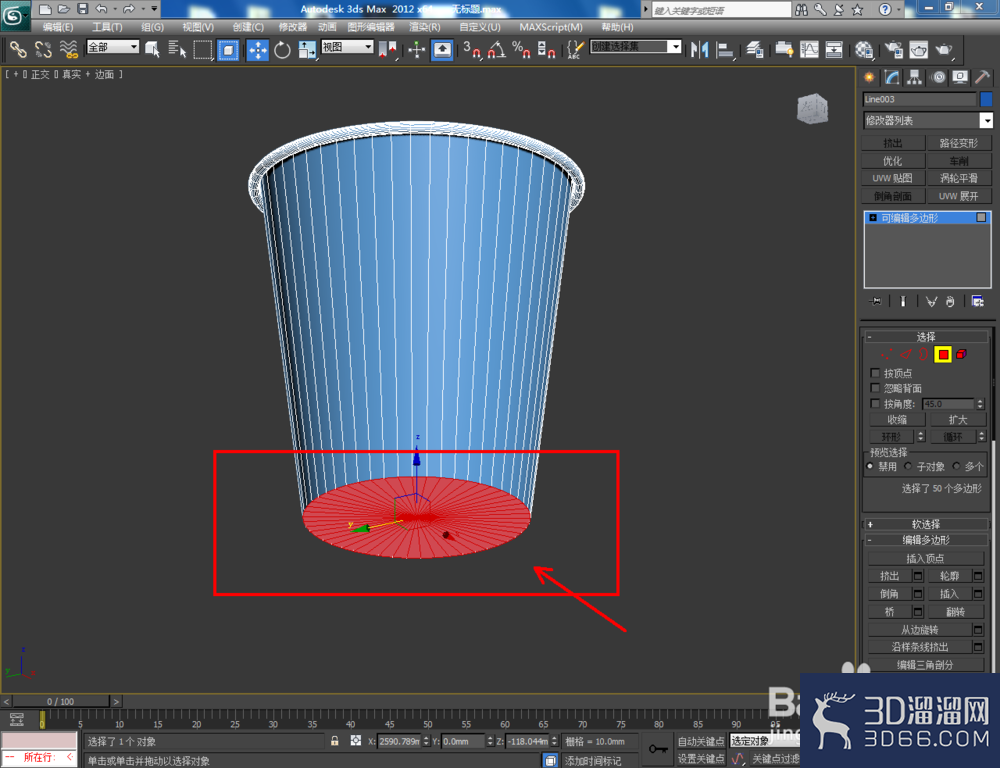Click Configure Modifier Sets icon
This screenshot has width=1000, height=768.
tap(977, 301)
